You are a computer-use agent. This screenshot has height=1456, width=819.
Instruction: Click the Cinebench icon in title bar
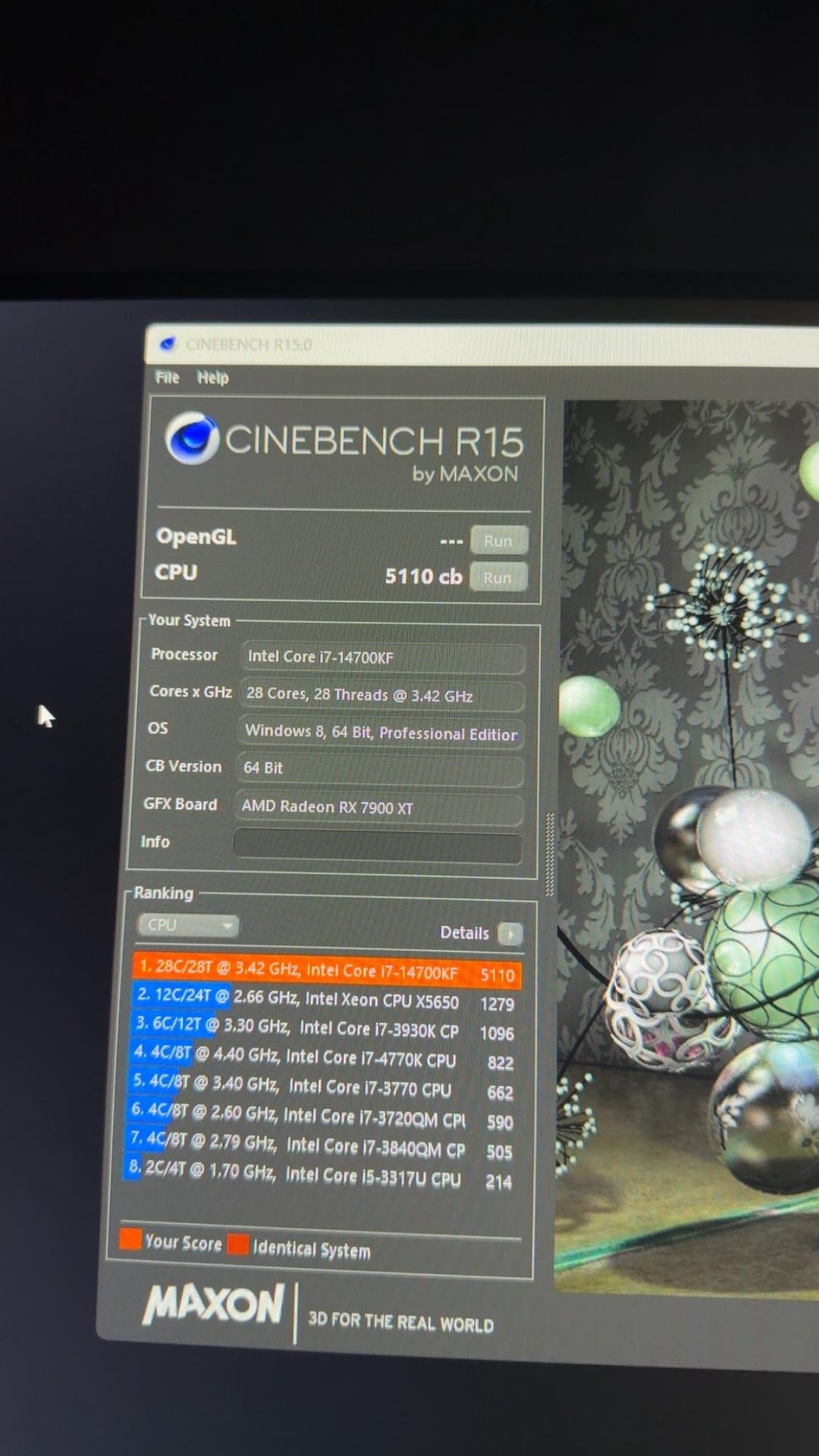point(168,344)
